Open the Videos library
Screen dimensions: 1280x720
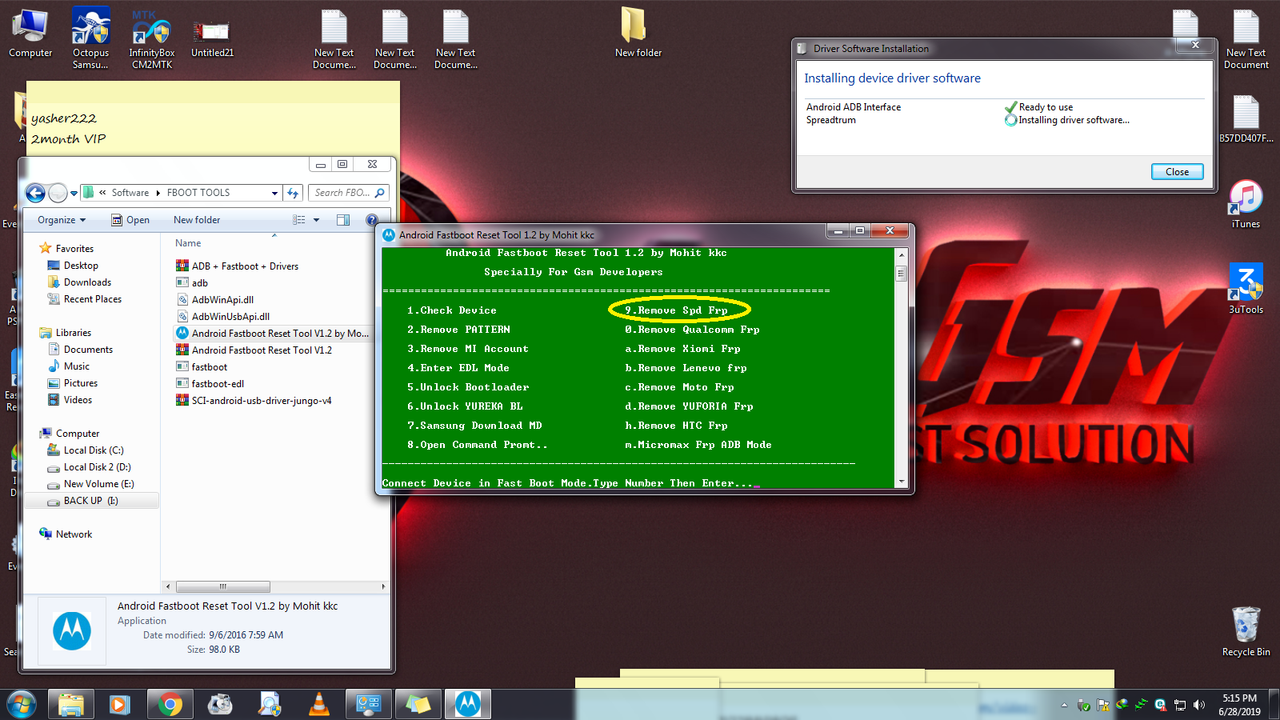point(78,400)
